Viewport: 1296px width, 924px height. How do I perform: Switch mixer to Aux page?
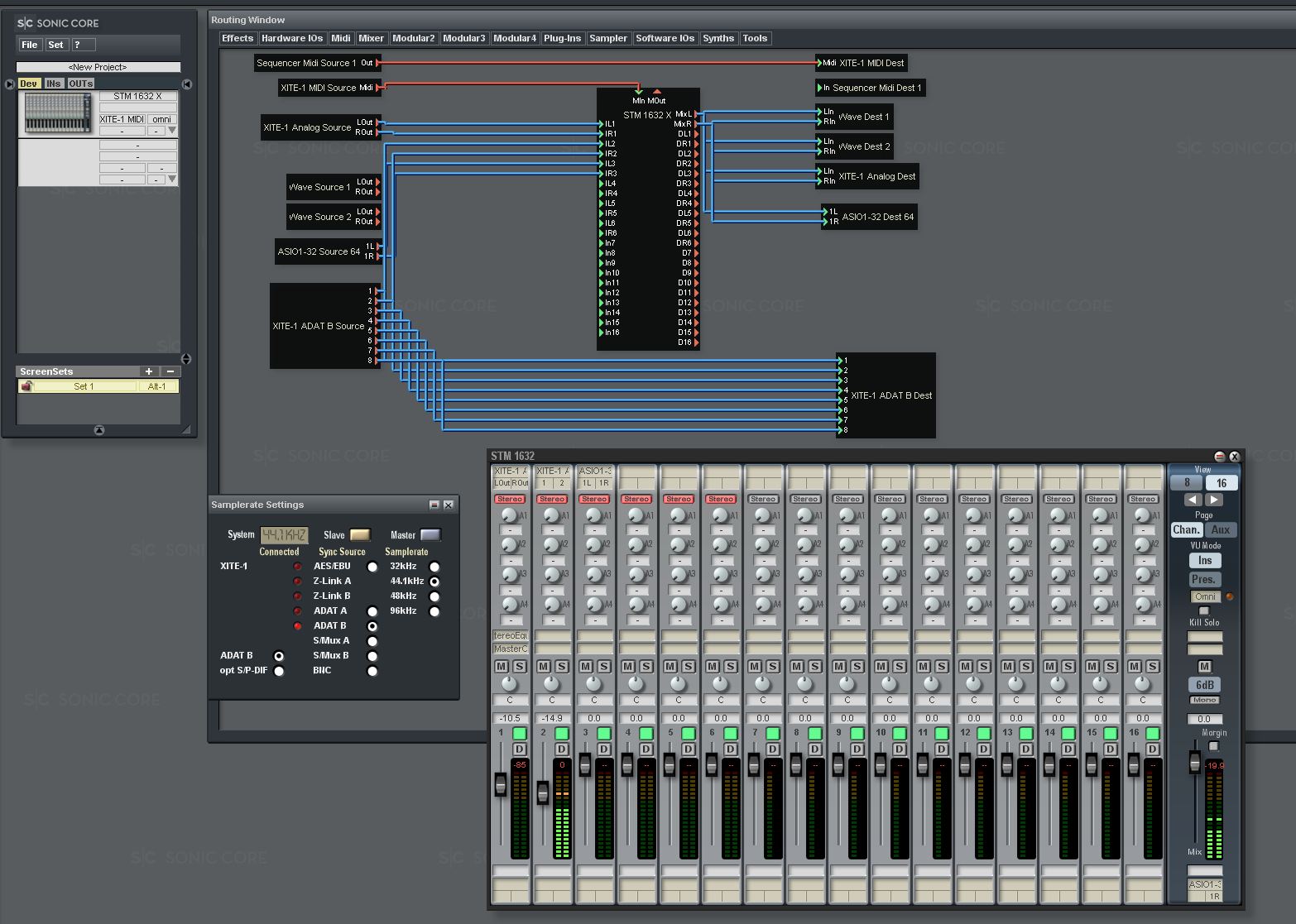(x=1221, y=529)
